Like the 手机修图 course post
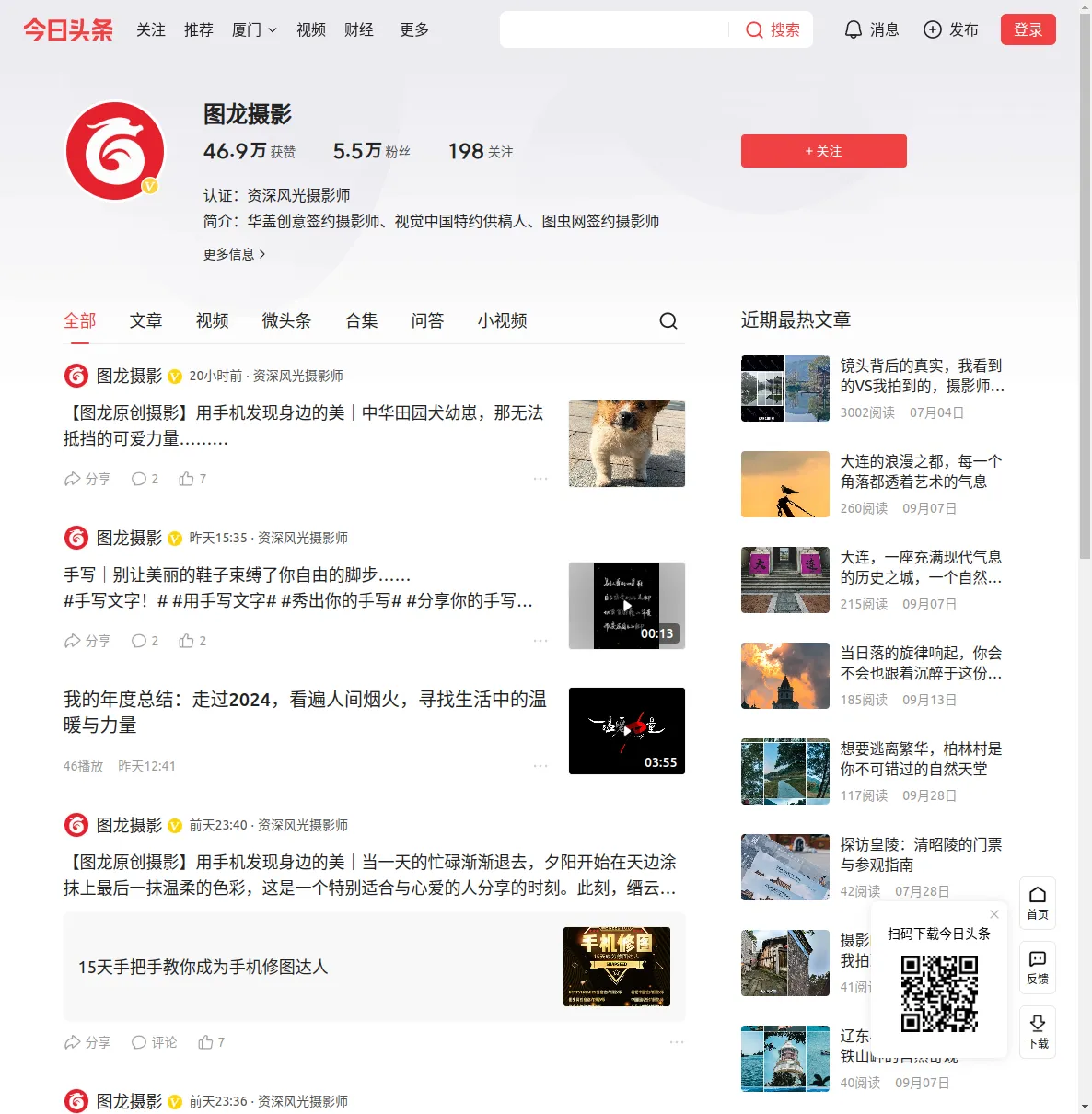1092x1114 pixels. tap(212, 1042)
